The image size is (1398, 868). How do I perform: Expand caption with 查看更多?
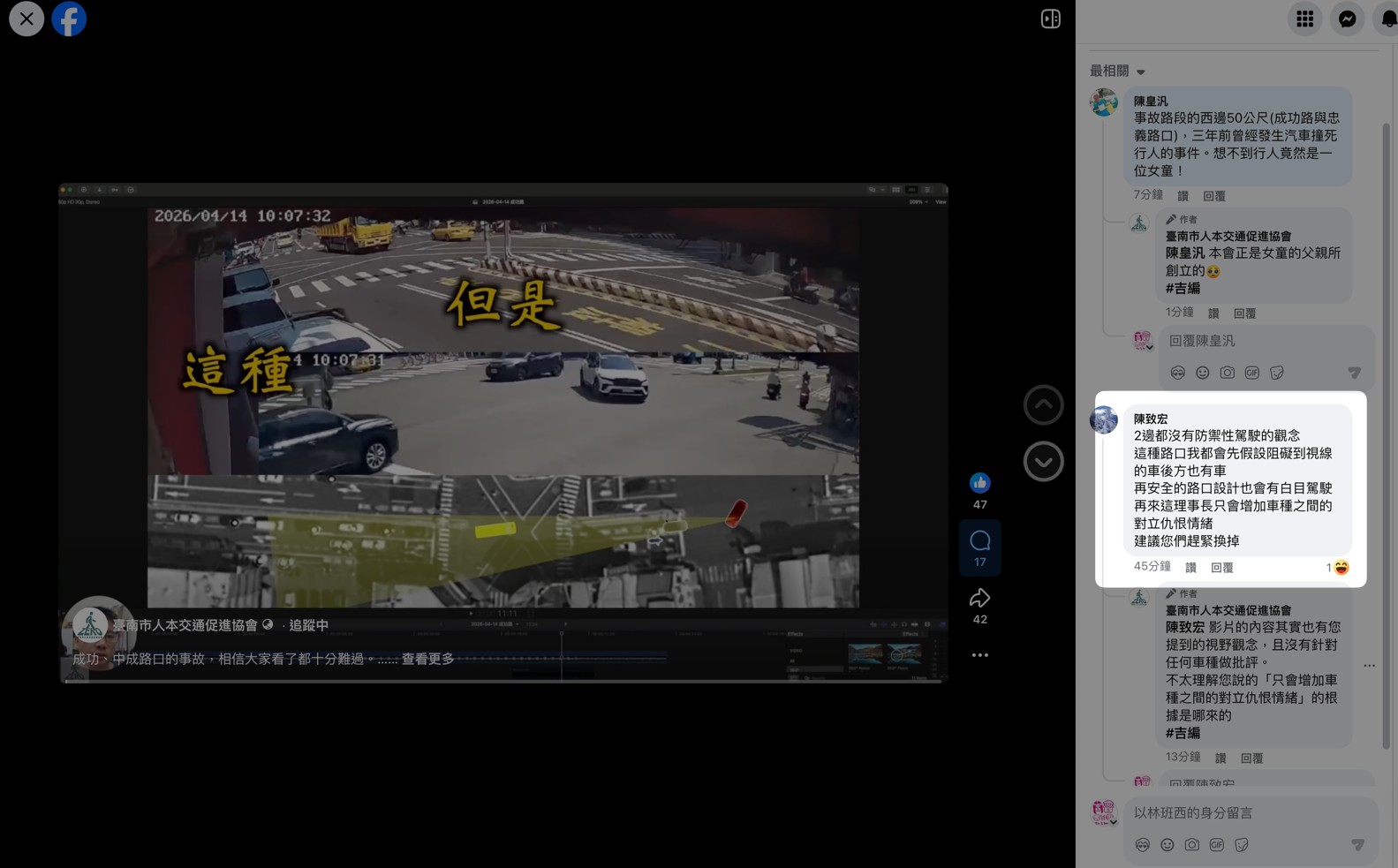[x=427, y=659]
